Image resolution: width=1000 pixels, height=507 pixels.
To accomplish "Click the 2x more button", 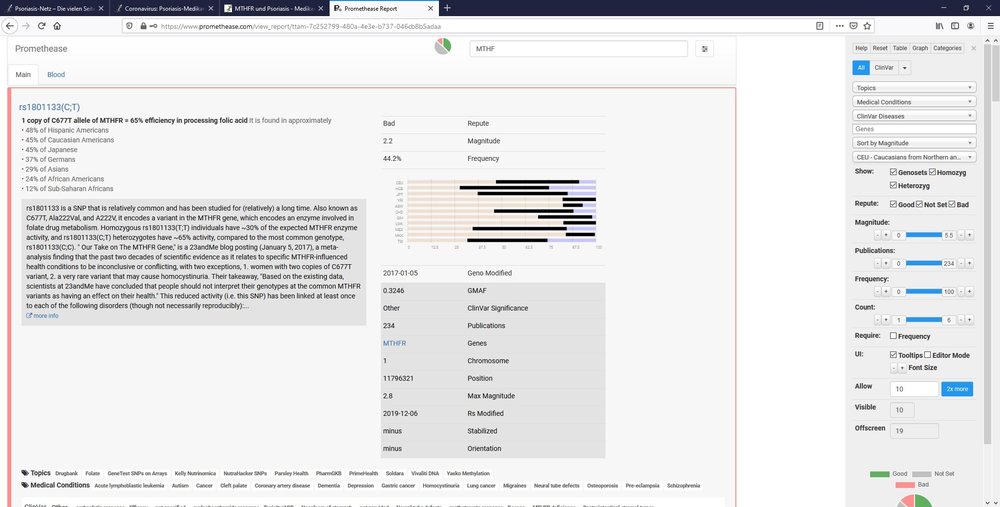I will click(956, 388).
